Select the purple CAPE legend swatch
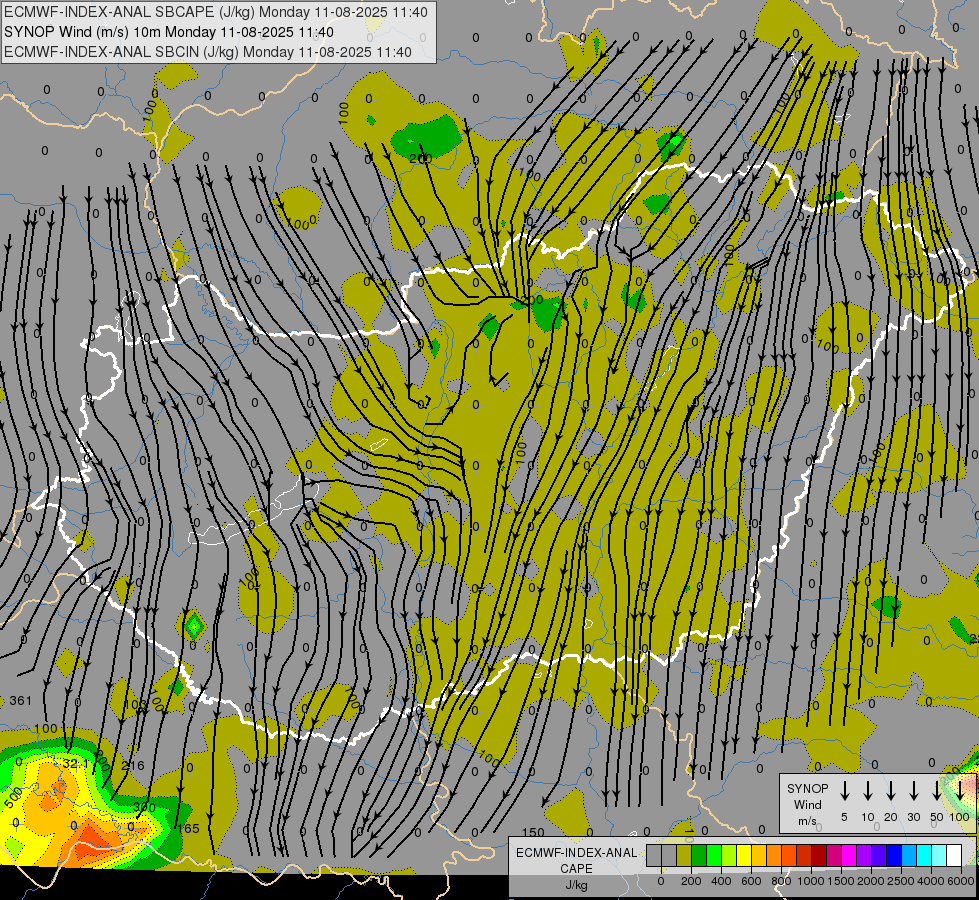This screenshot has width=979, height=900. [x=863, y=855]
